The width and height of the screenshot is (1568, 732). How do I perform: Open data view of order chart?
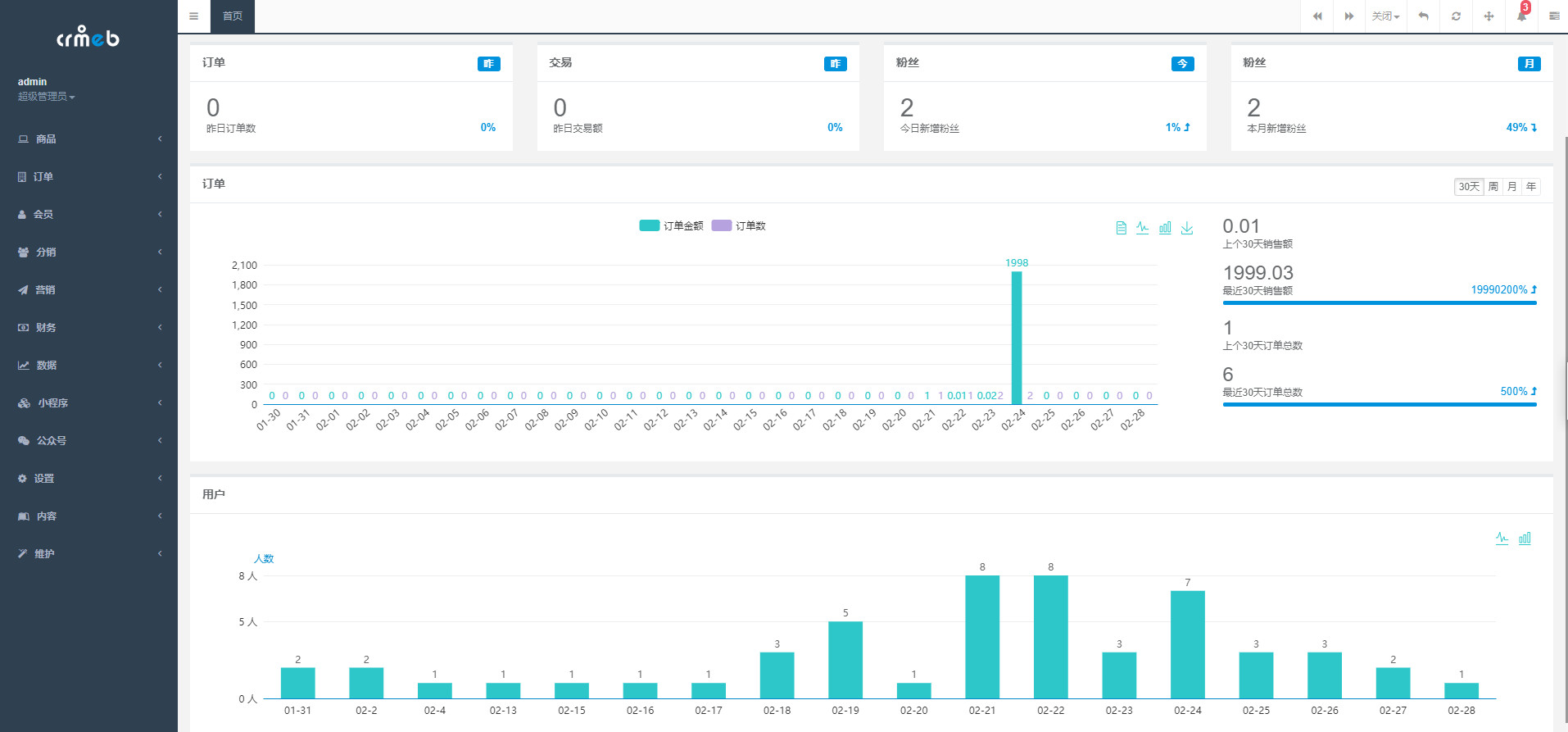pyautogui.click(x=1122, y=227)
